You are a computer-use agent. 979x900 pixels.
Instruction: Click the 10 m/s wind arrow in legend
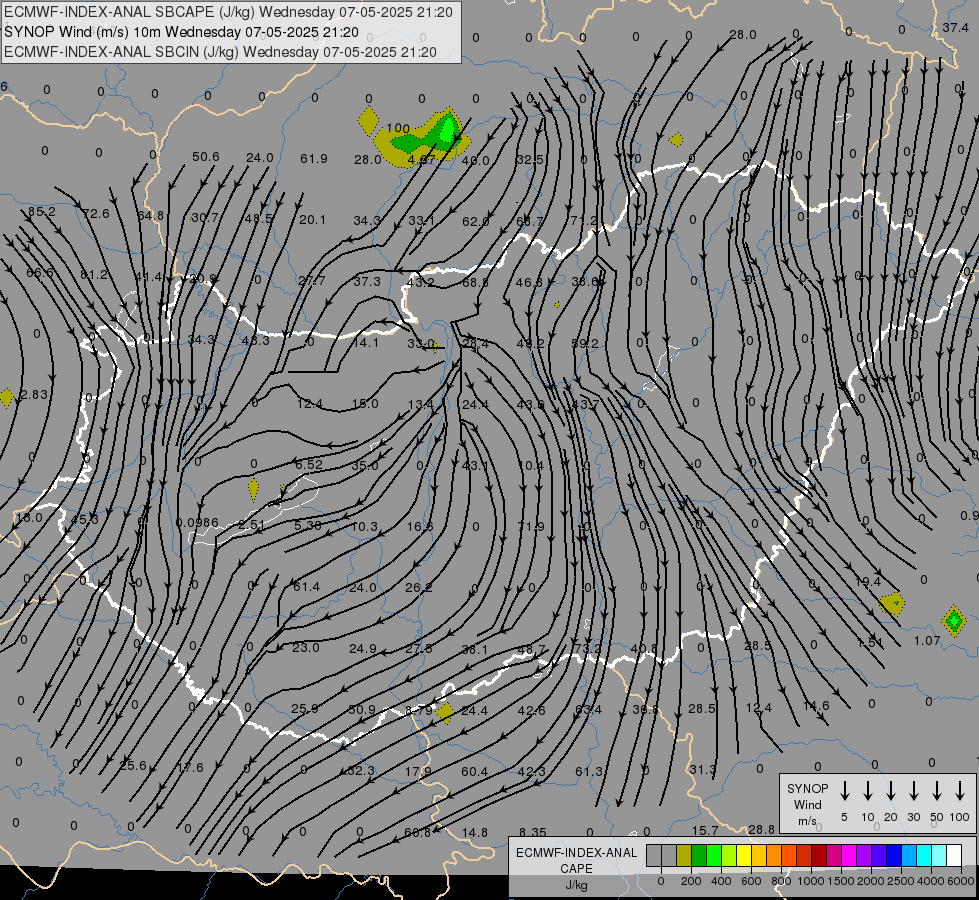pos(868,791)
